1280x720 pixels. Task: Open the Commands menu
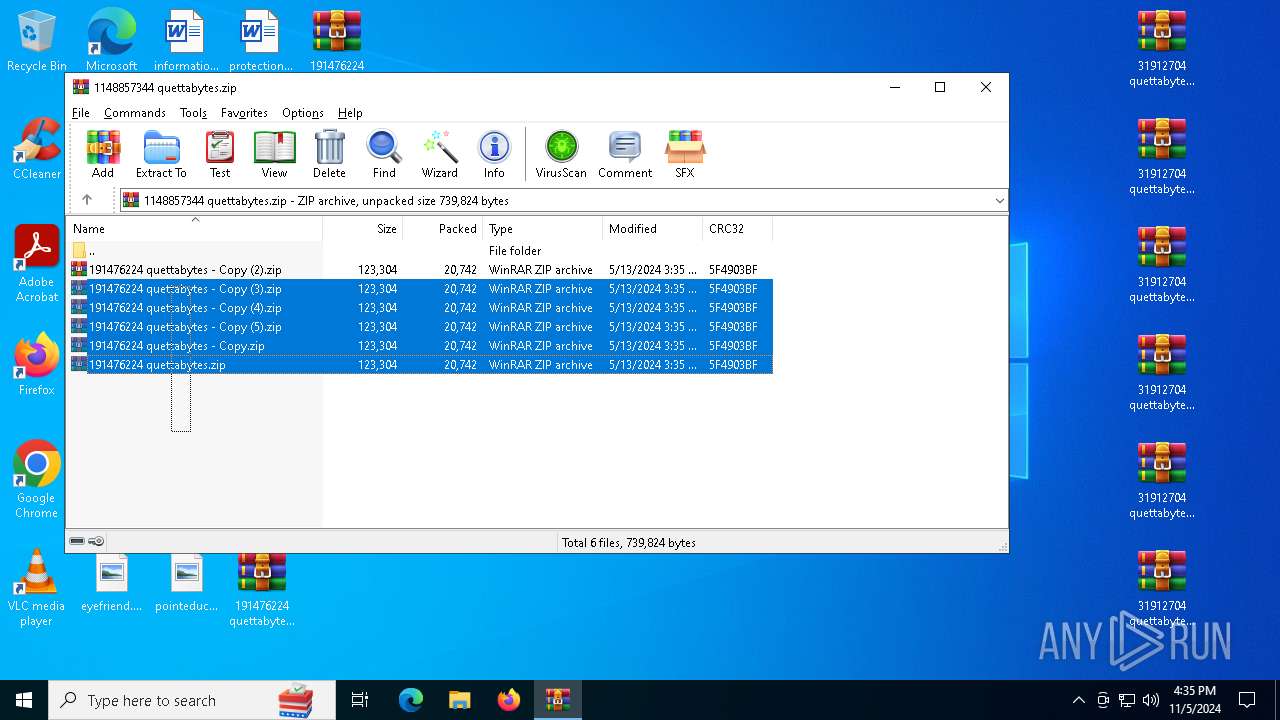point(135,113)
